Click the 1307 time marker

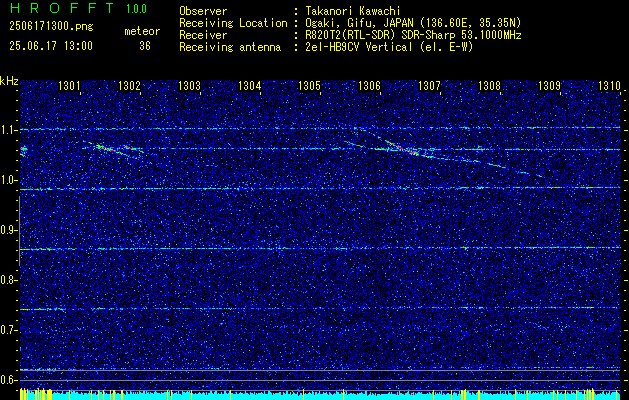(x=430, y=85)
